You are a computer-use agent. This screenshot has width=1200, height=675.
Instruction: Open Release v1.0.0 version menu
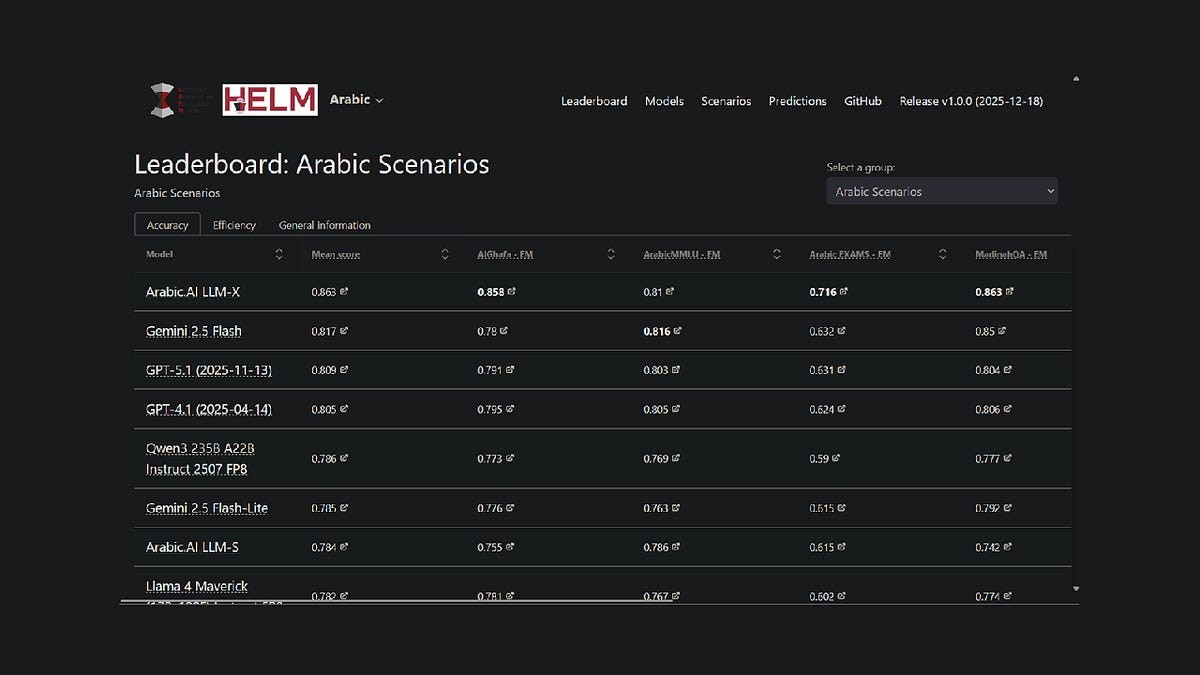coord(971,101)
